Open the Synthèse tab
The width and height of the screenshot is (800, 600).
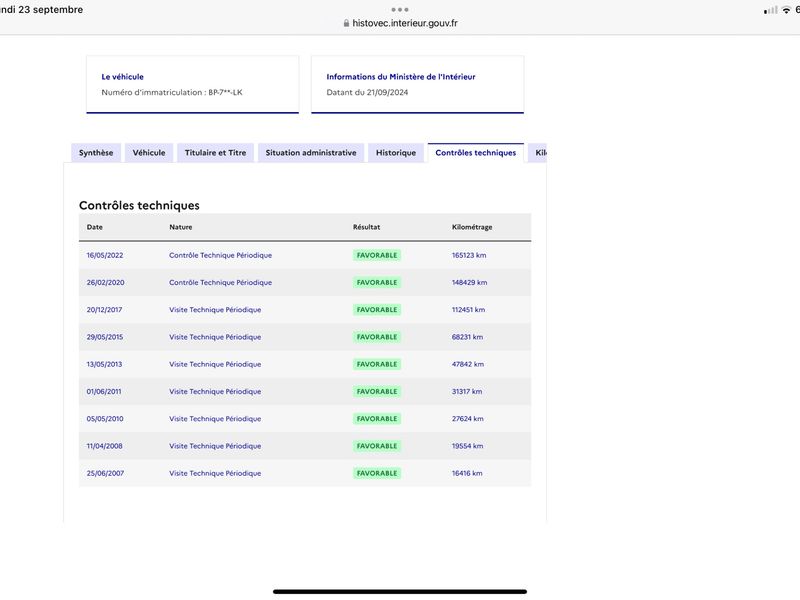click(x=96, y=153)
